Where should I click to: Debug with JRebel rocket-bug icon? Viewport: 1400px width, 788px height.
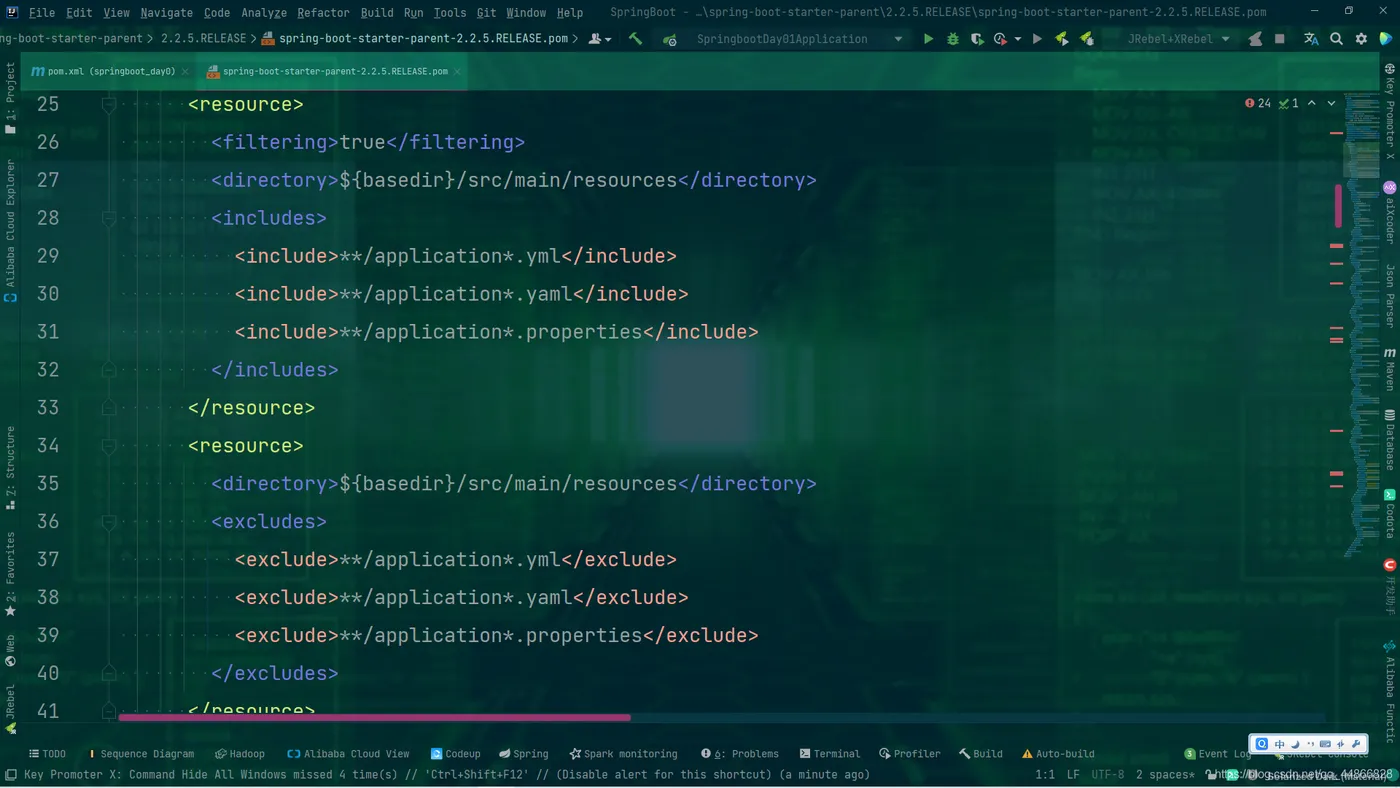(1087, 39)
